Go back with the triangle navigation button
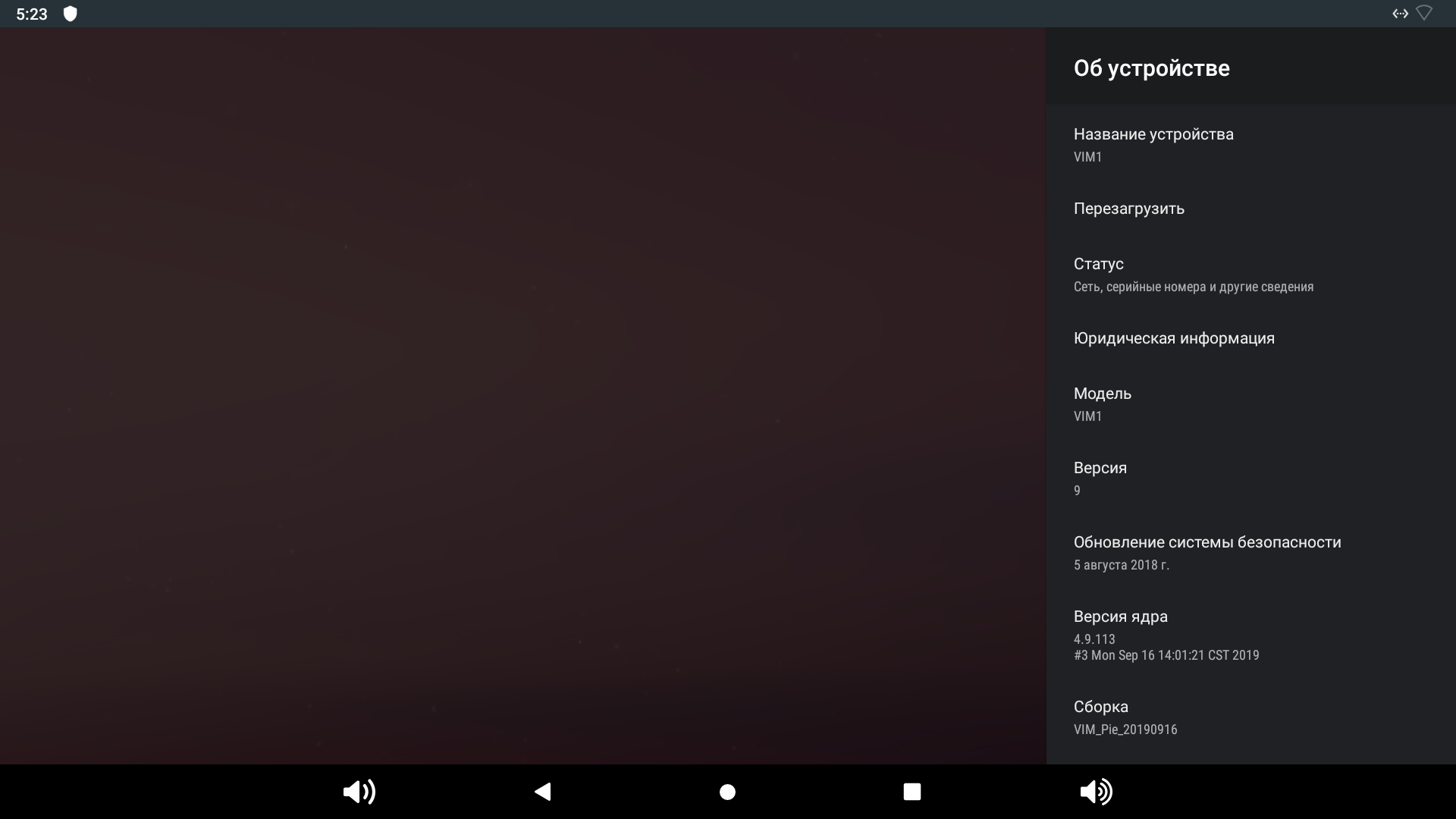This screenshot has width=1456, height=819. (543, 792)
